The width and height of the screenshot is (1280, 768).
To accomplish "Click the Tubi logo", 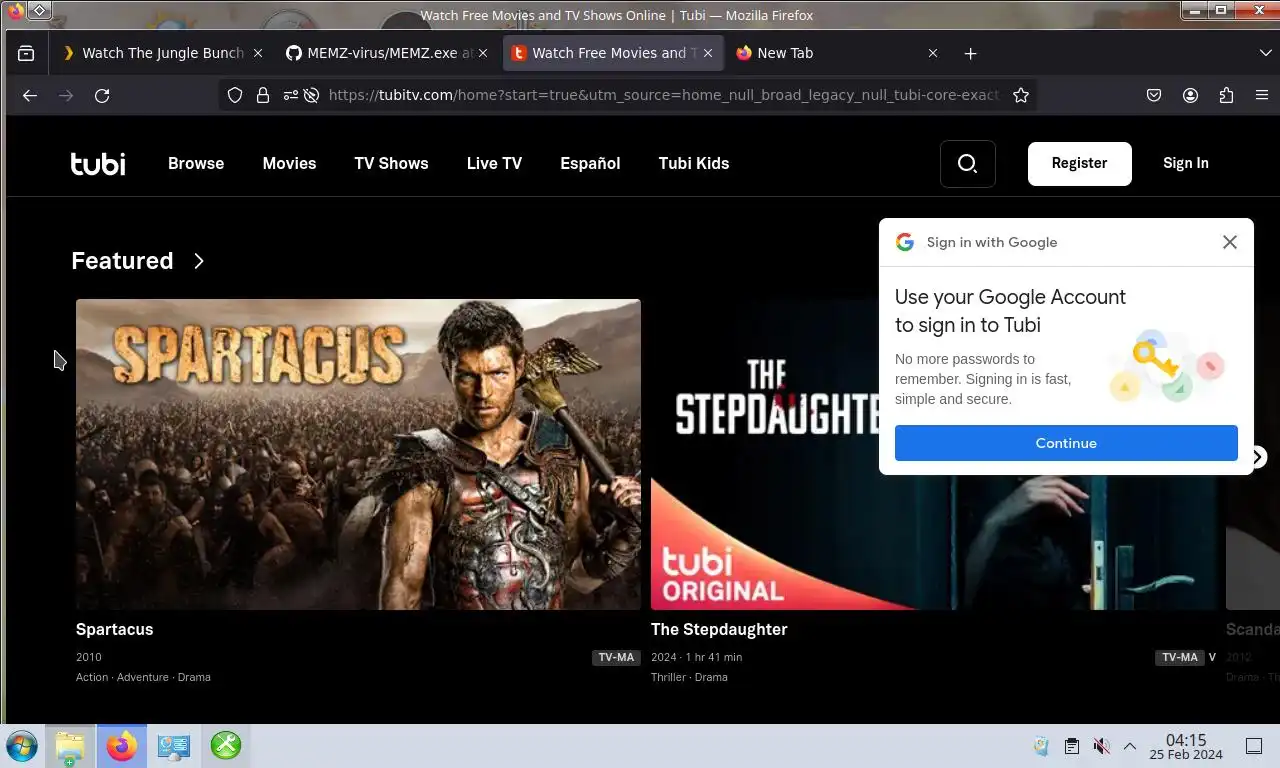I will (x=98, y=163).
